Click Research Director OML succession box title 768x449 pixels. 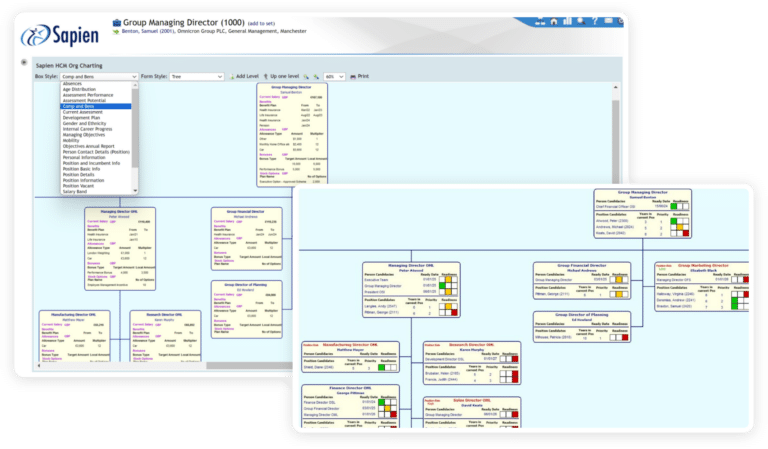(471, 345)
